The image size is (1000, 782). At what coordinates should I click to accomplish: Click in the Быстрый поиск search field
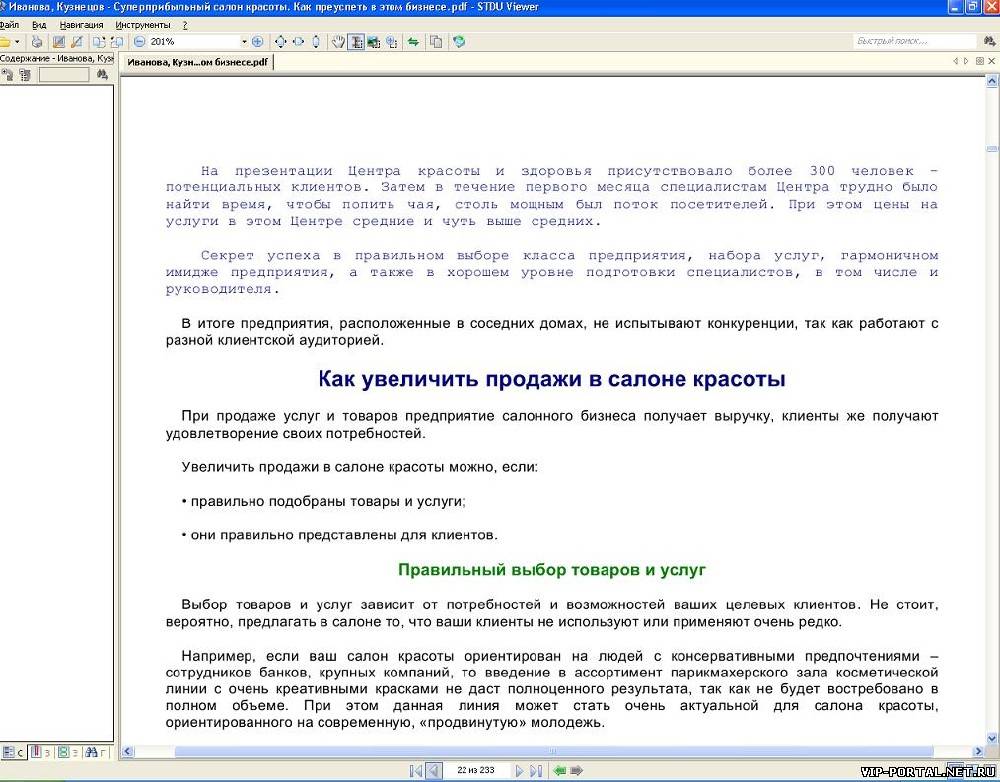913,41
